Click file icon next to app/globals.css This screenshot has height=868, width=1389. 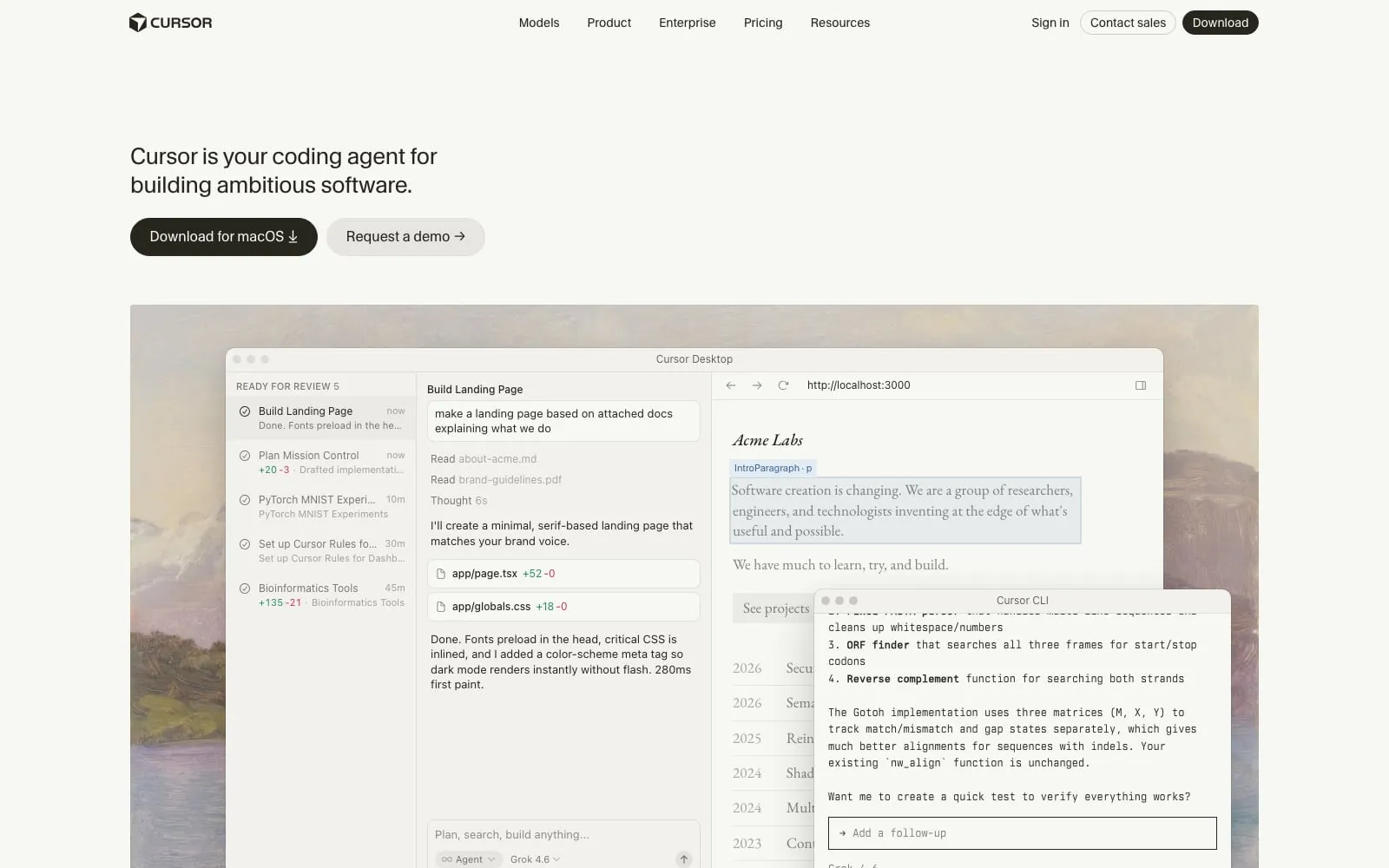pos(441,607)
